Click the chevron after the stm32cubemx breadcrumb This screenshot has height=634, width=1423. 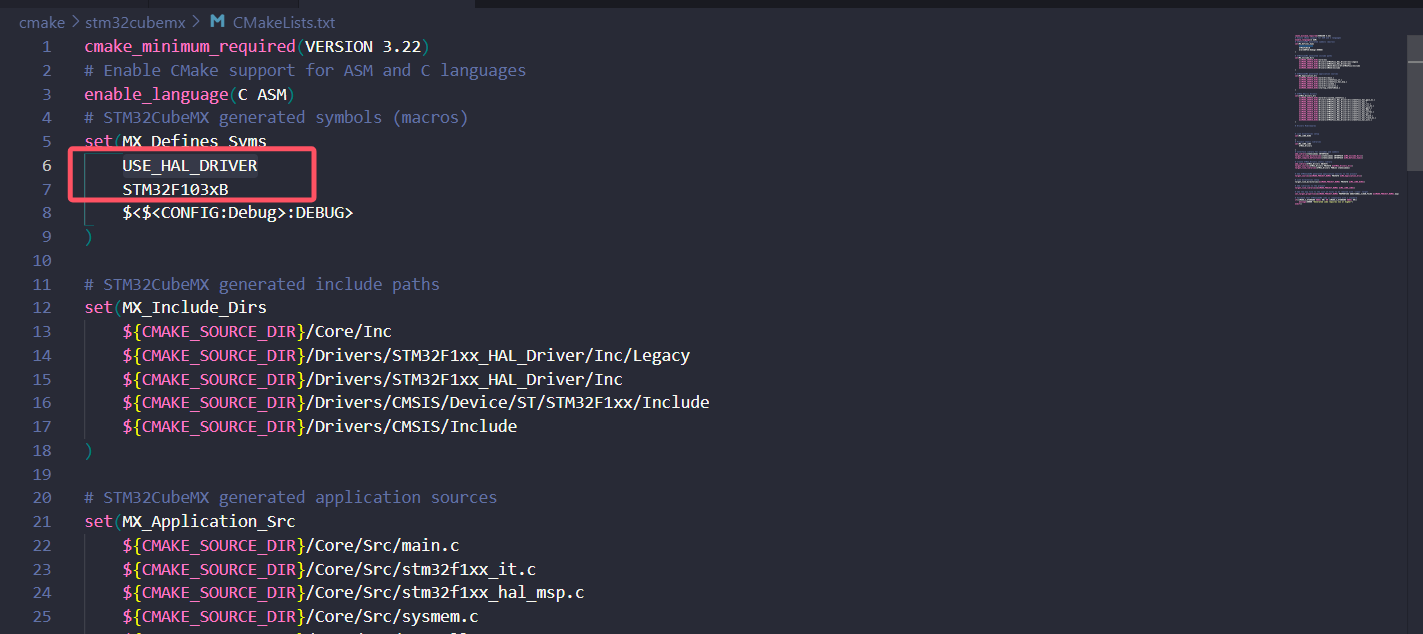194,21
